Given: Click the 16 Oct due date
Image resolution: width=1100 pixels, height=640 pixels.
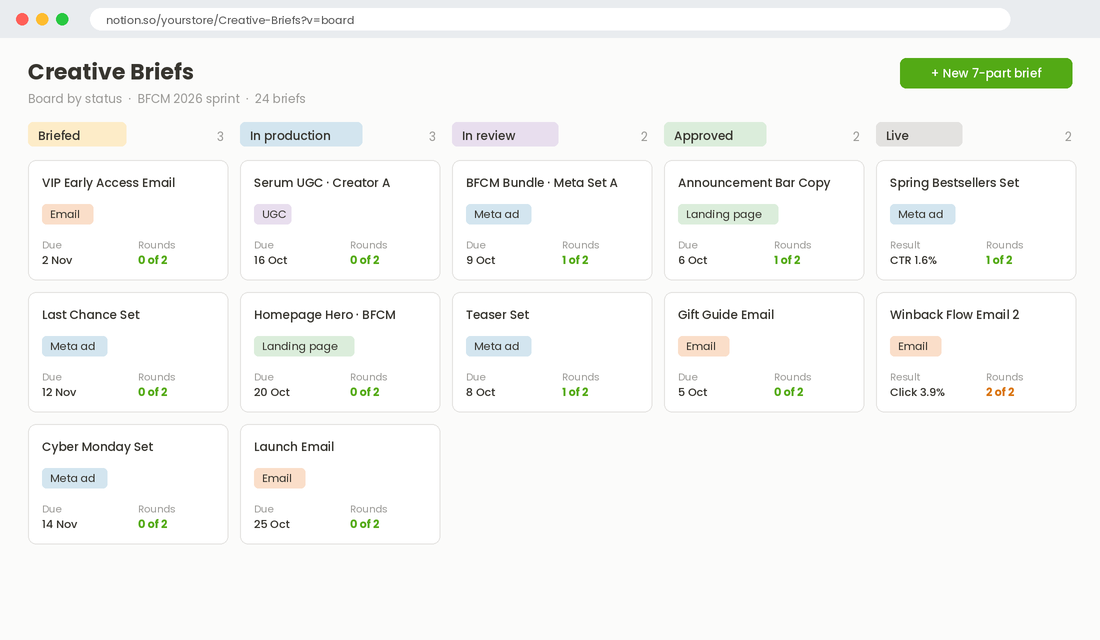Looking at the screenshot, I should 271,260.
